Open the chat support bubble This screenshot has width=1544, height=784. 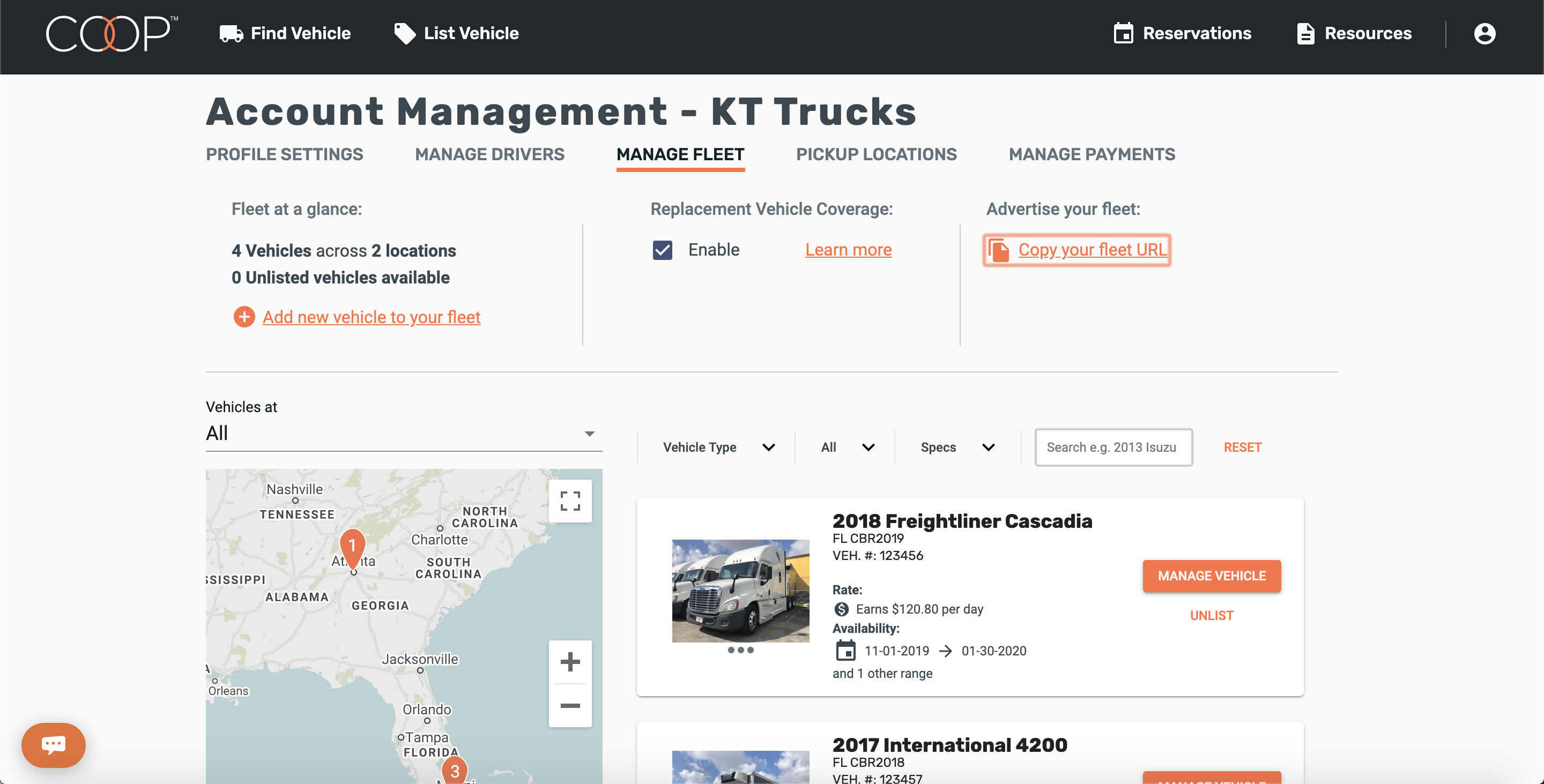pos(54,745)
